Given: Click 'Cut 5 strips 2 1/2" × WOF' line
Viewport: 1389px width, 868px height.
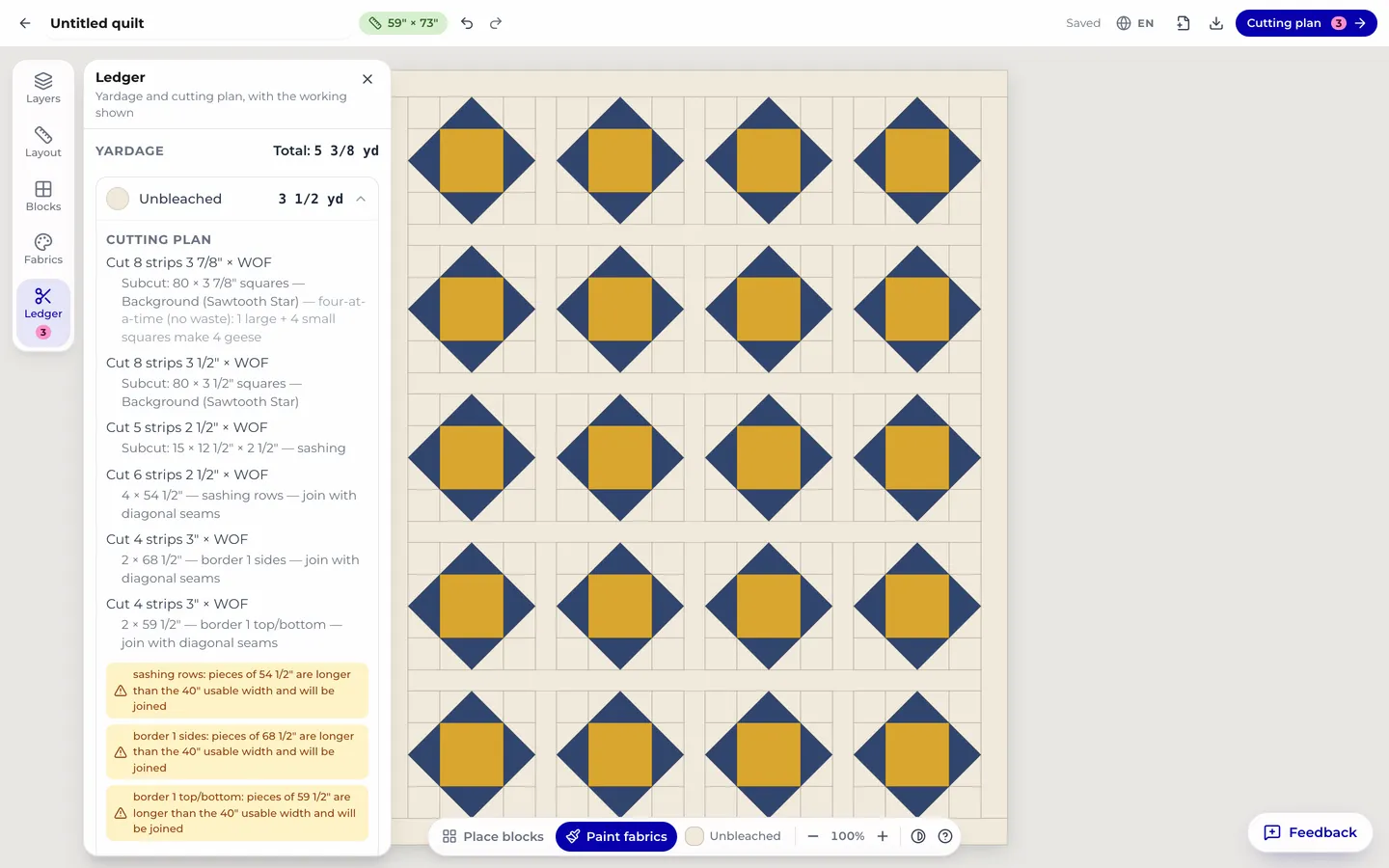Looking at the screenshot, I should (187, 427).
